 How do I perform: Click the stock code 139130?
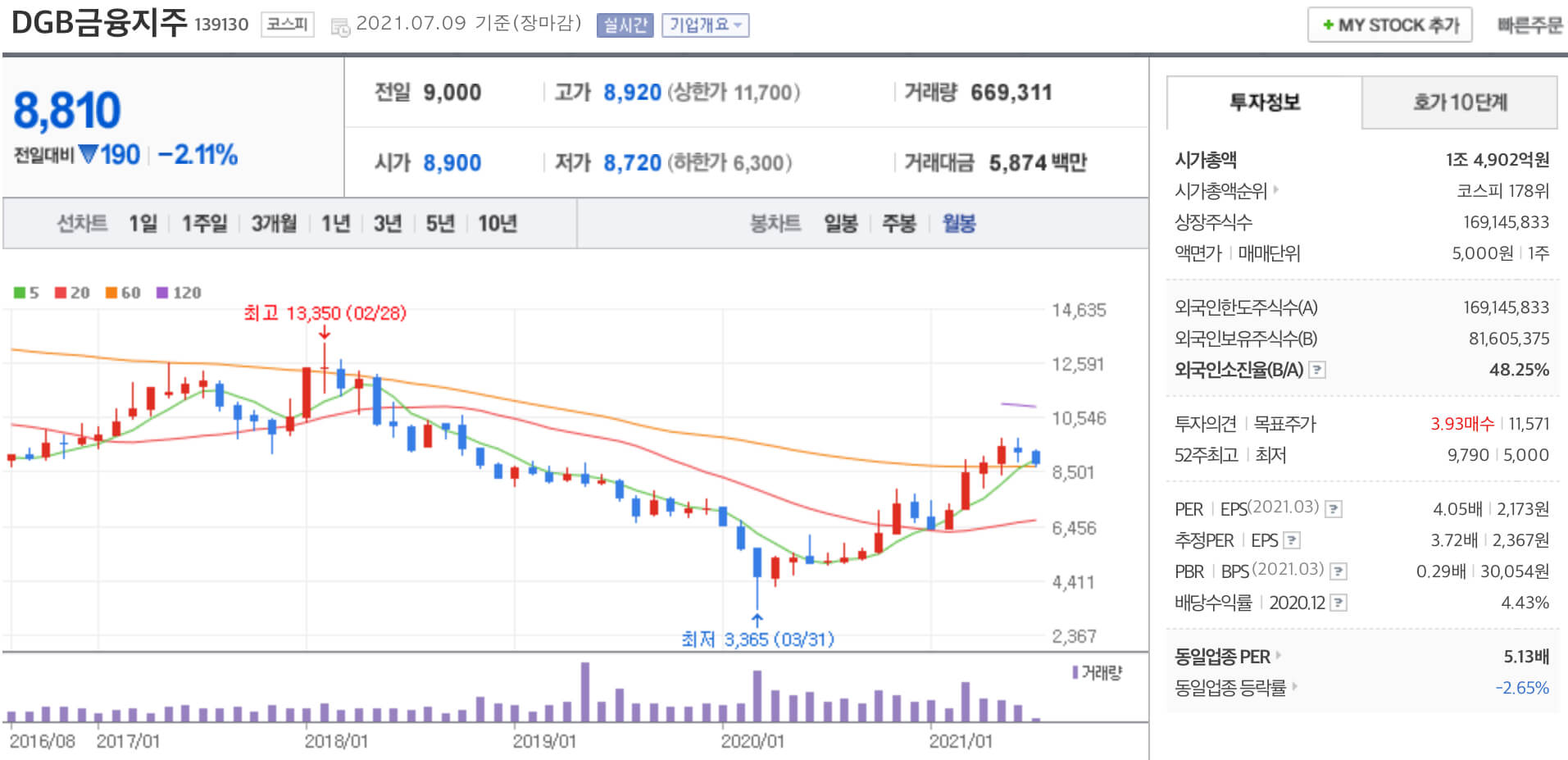click(221, 25)
